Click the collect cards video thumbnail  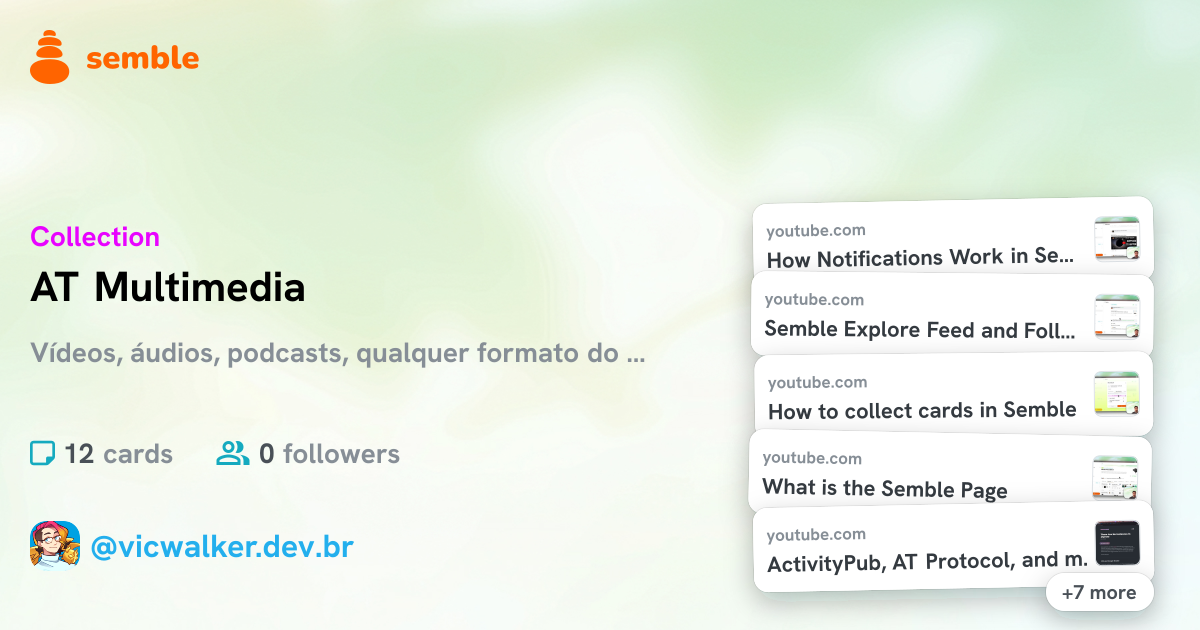[x=1117, y=394]
